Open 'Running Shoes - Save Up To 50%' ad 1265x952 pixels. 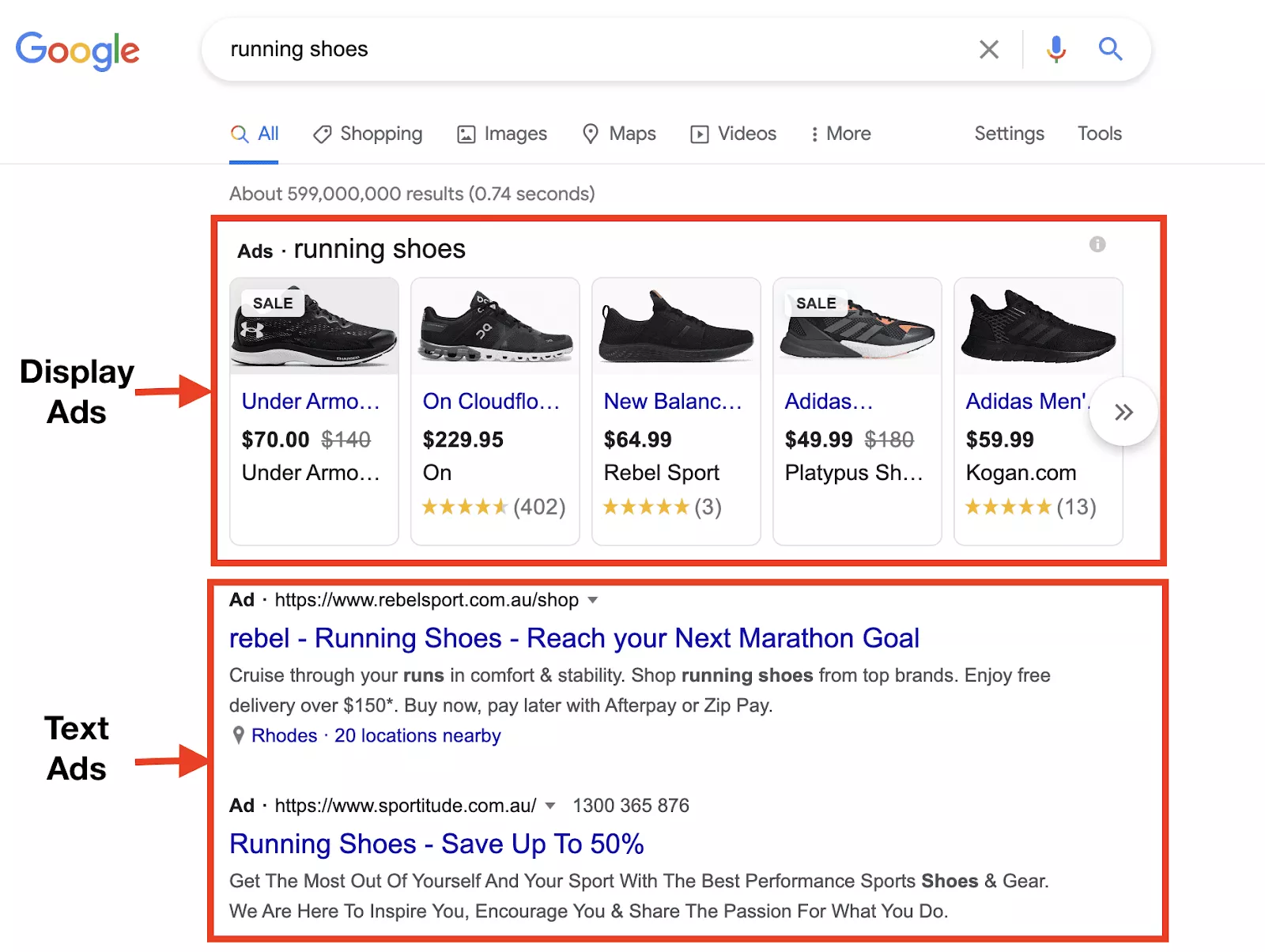pos(436,844)
